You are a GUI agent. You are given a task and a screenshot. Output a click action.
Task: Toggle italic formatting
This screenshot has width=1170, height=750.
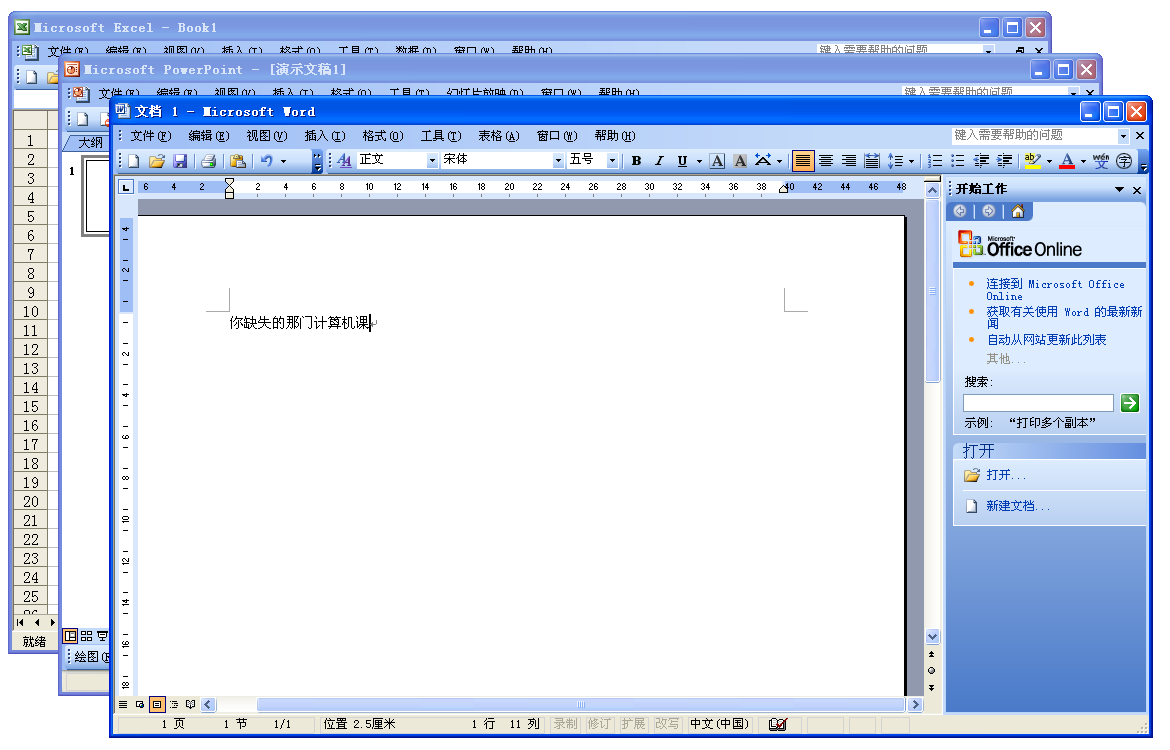pos(658,160)
